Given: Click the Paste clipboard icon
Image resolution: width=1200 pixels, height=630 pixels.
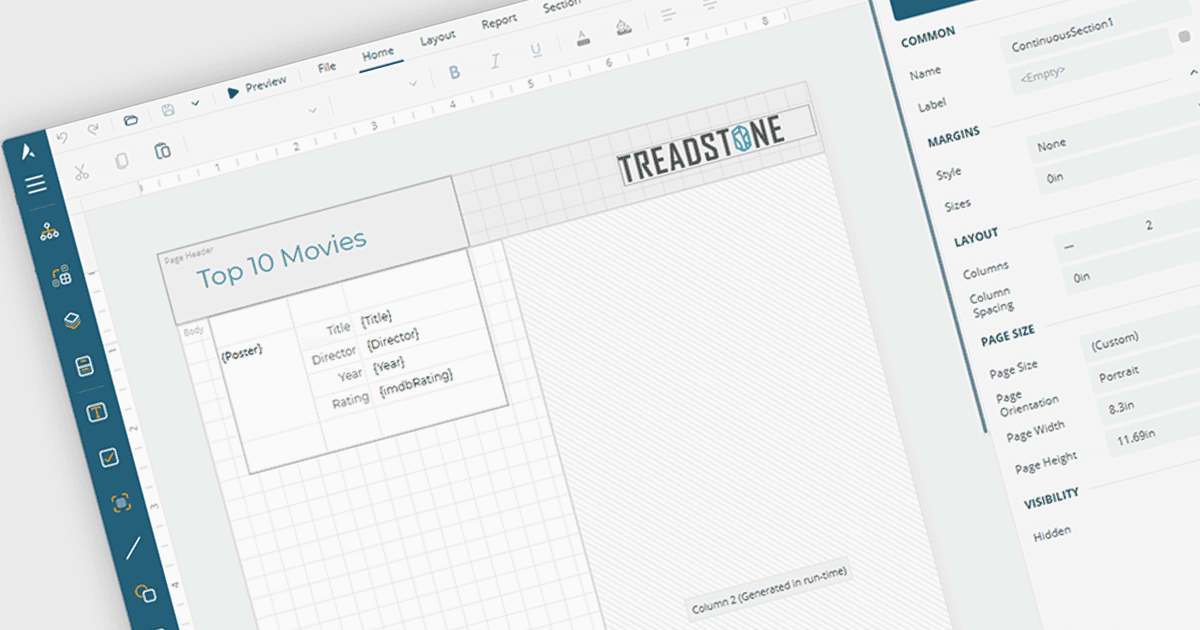Looking at the screenshot, I should point(162,150).
